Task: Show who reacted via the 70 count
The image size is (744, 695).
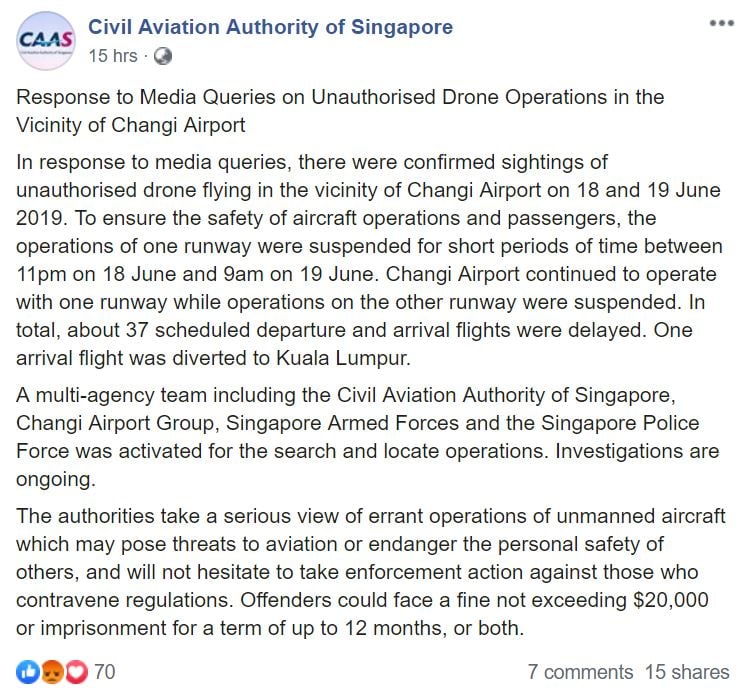Action: [104, 671]
